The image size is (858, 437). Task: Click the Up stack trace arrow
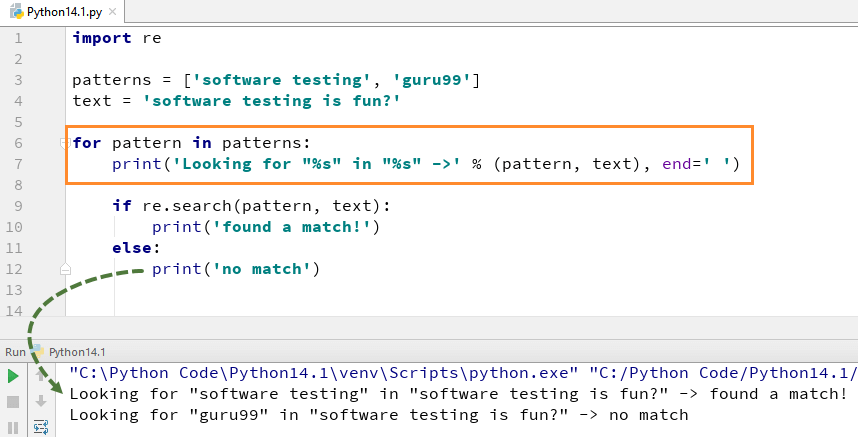pyautogui.click(x=41, y=377)
